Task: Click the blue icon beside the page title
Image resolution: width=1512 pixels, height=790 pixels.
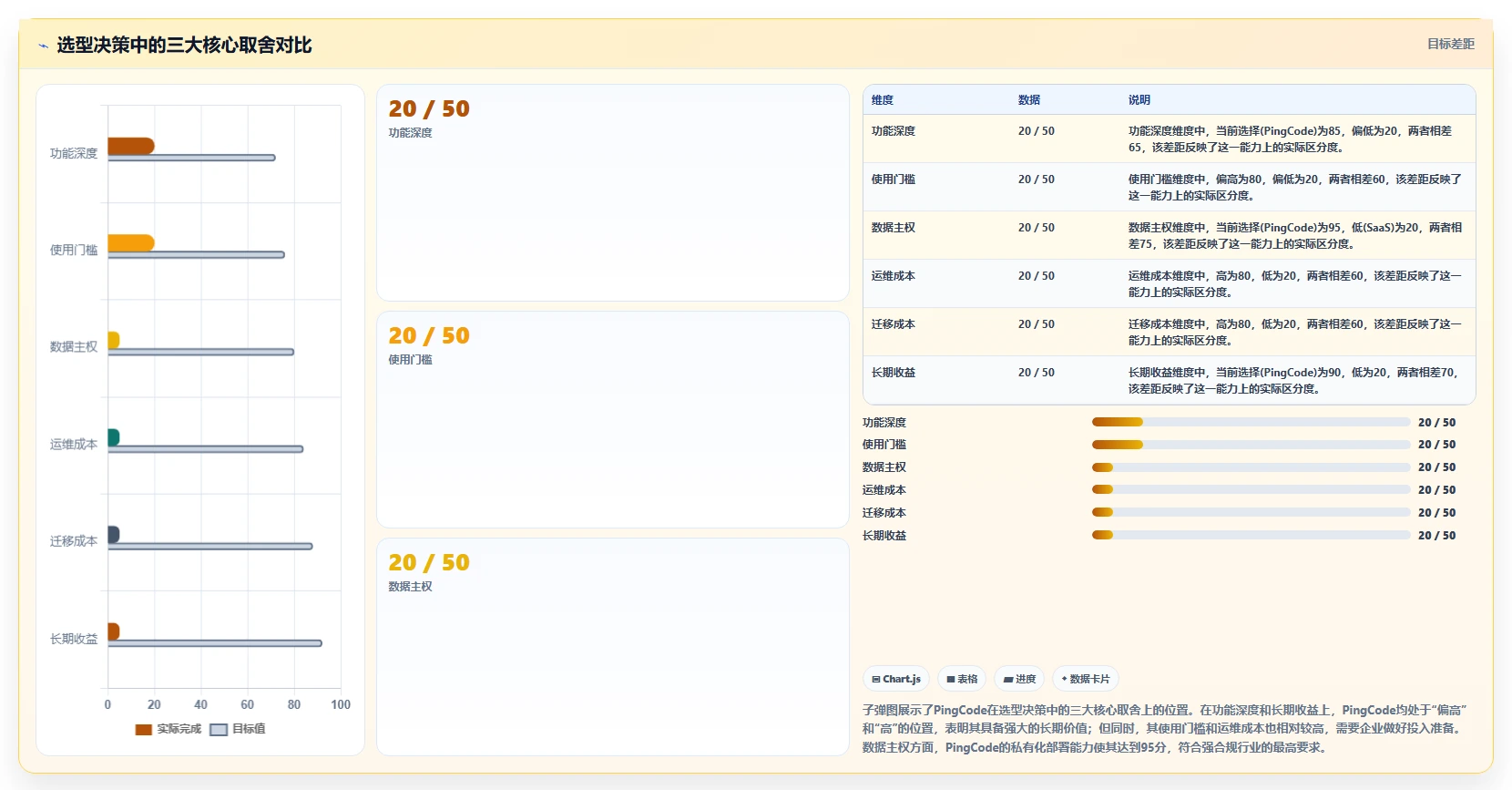Action: point(43,46)
